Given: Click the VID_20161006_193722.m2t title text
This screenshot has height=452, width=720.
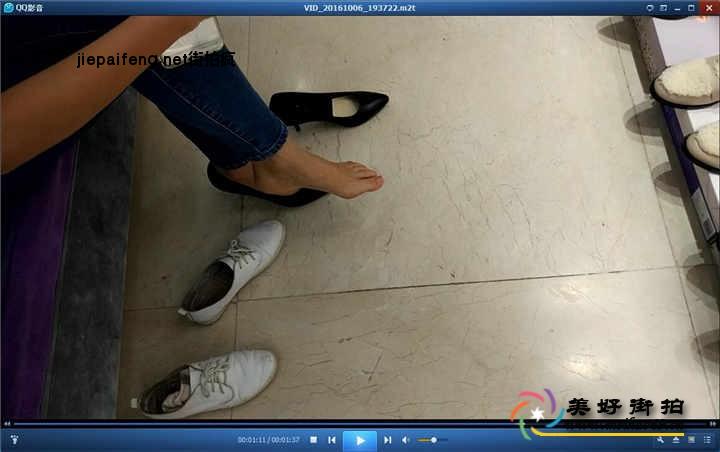Looking at the screenshot, I should click(x=360, y=7).
